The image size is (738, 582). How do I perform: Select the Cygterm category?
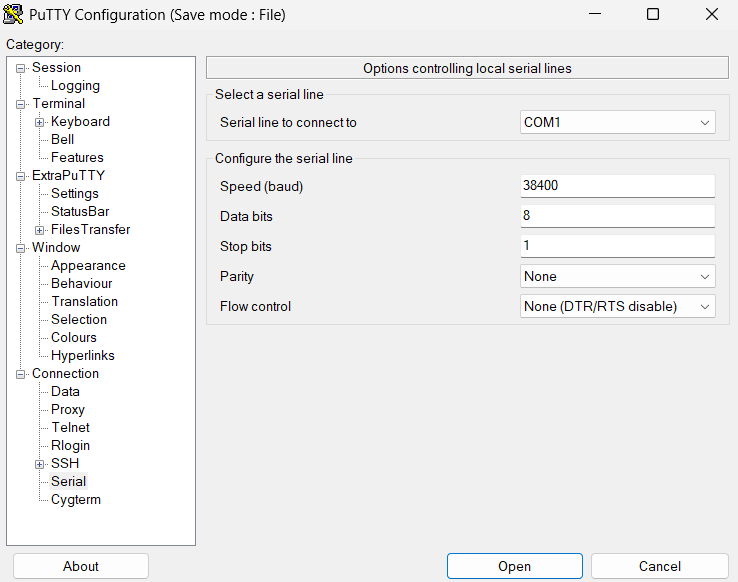click(75, 499)
